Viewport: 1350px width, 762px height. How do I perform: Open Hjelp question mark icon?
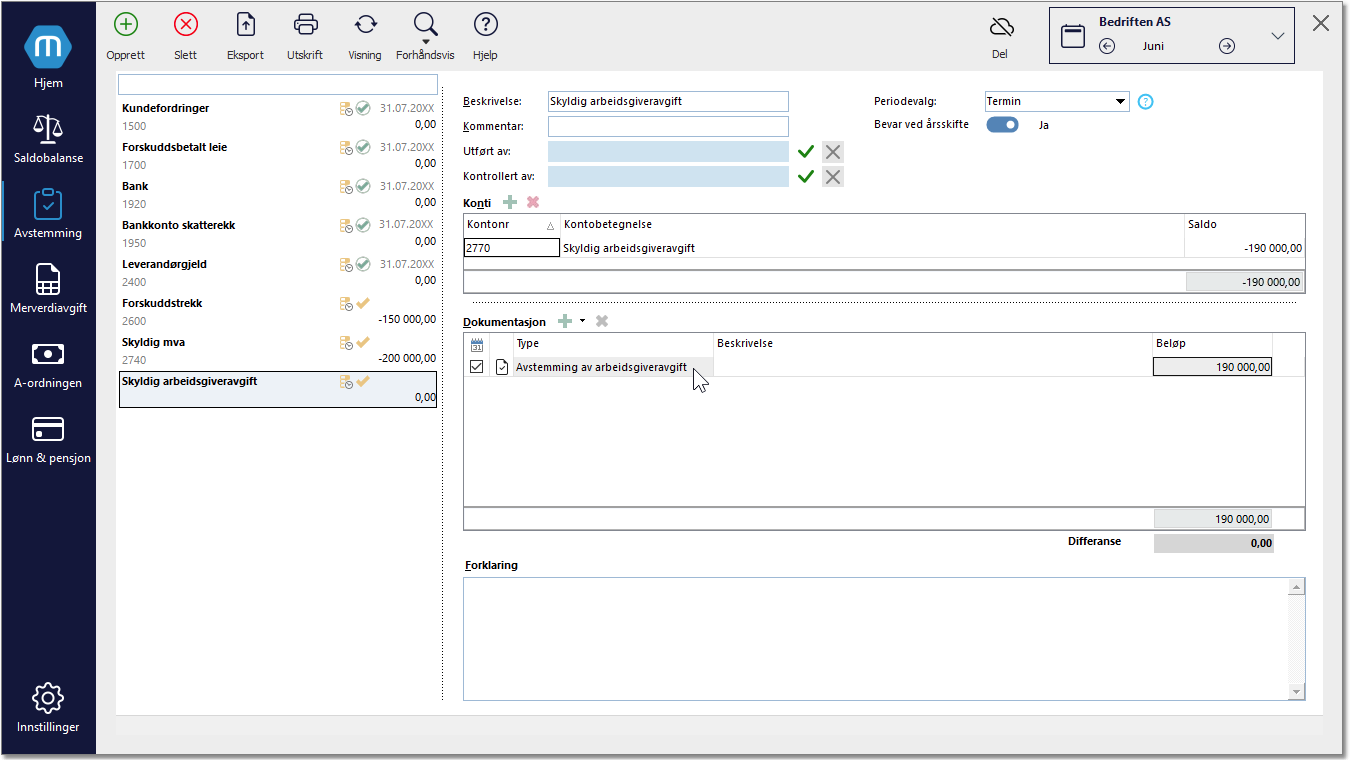tap(486, 25)
